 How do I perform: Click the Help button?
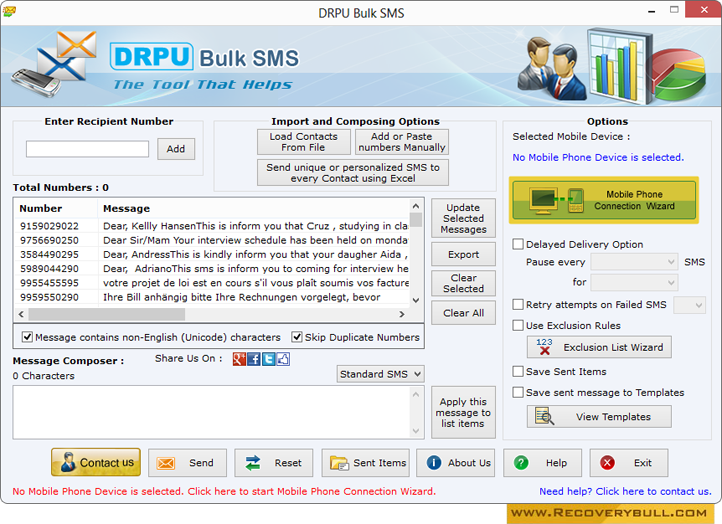click(x=542, y=463)
